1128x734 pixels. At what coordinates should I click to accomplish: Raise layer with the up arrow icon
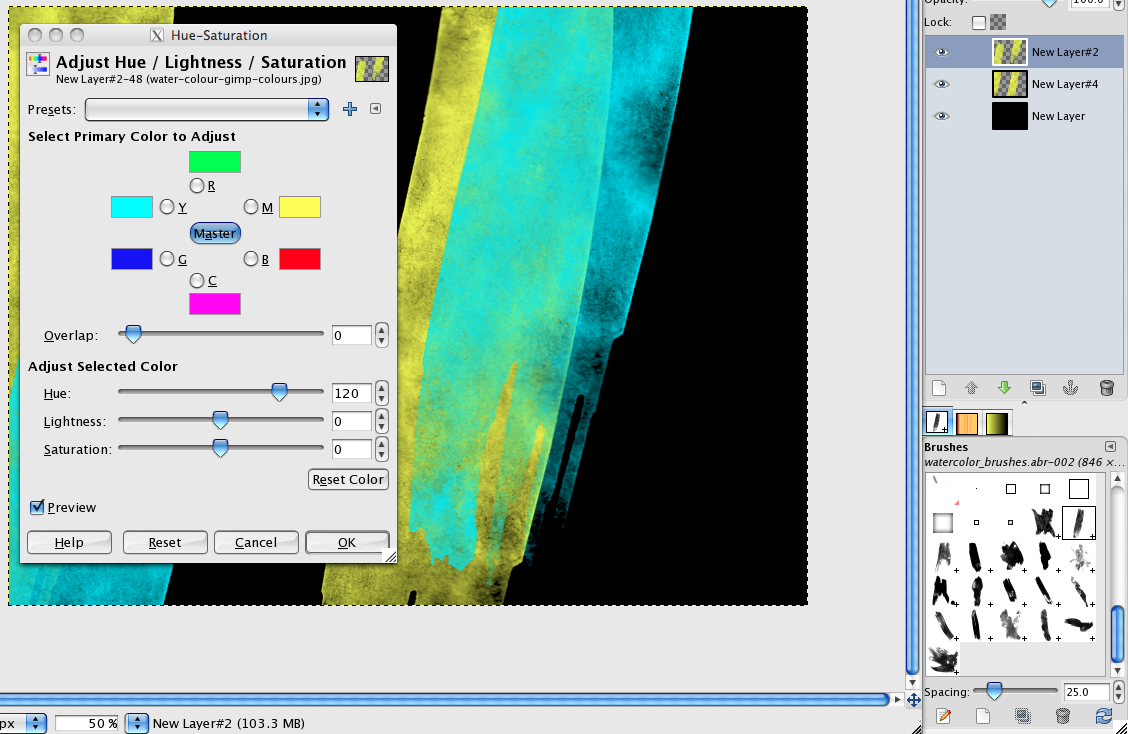pyautogui.click(x=971, y=389)
